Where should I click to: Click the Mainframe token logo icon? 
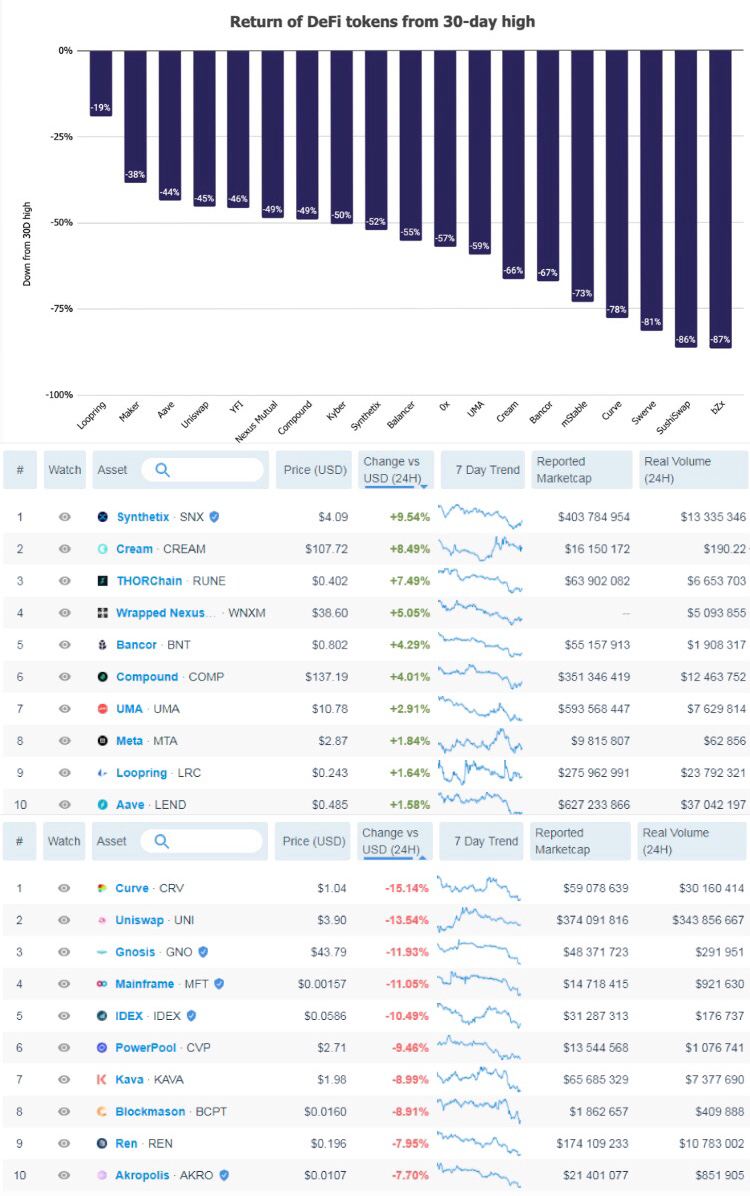102,985
